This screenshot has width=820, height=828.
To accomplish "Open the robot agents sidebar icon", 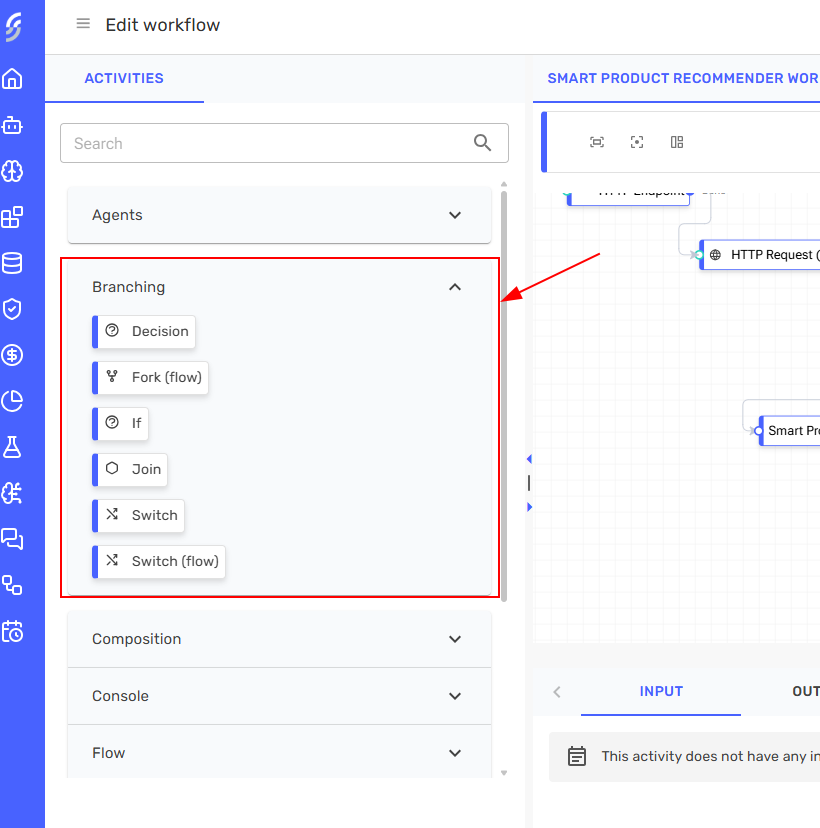I will pos(12,125).
